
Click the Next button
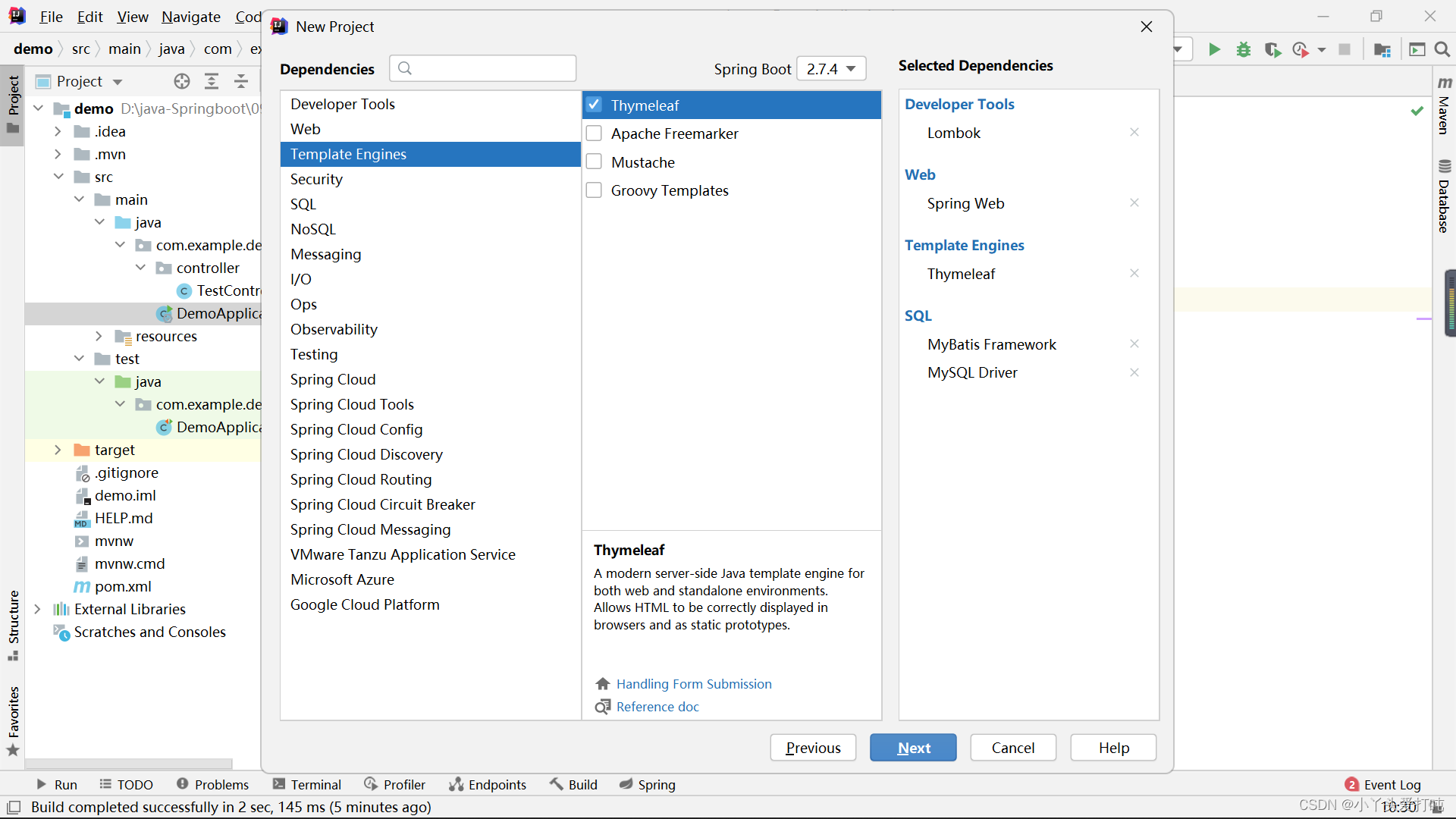(x=913, y=748)
